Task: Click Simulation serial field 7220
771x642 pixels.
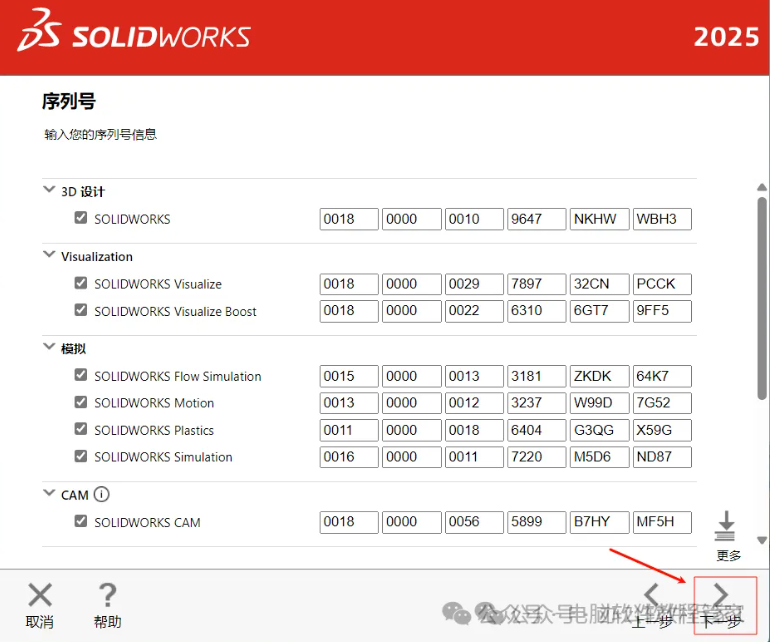Action: point(536,457)
